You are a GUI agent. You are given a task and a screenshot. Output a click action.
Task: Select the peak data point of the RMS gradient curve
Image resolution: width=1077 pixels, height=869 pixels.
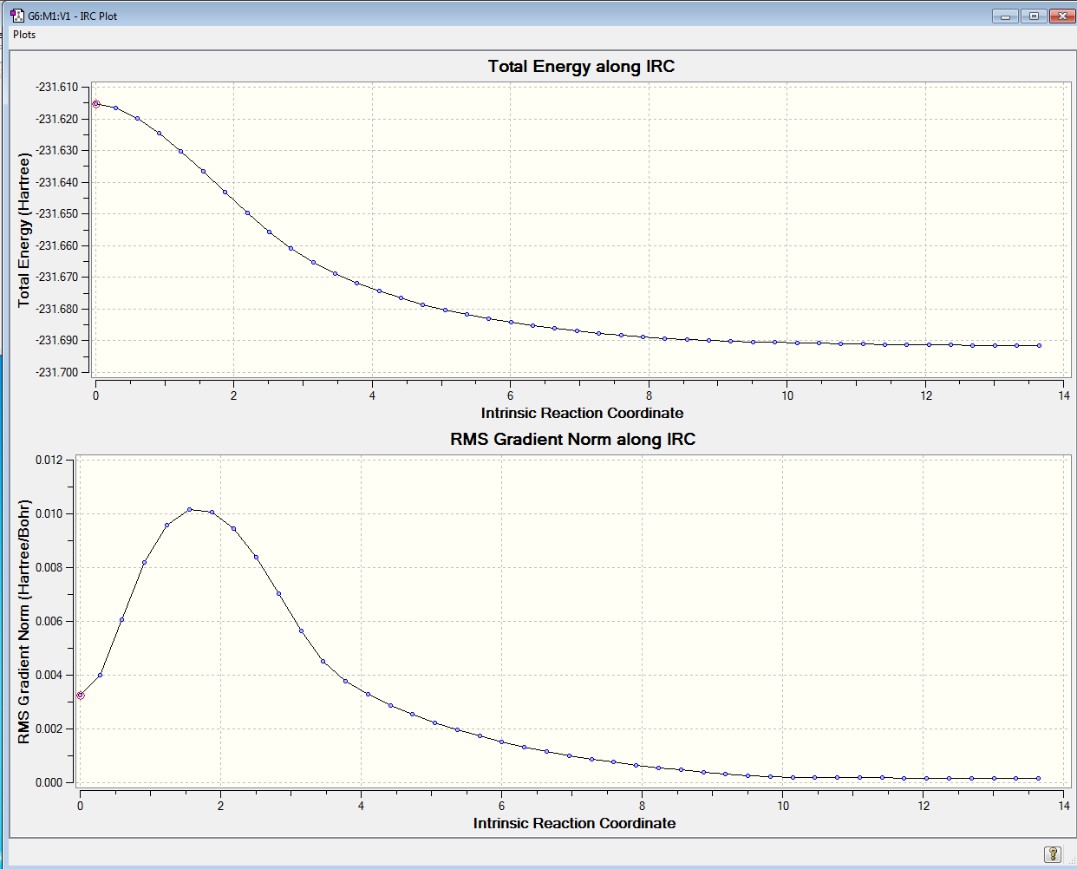click(190, 510)
